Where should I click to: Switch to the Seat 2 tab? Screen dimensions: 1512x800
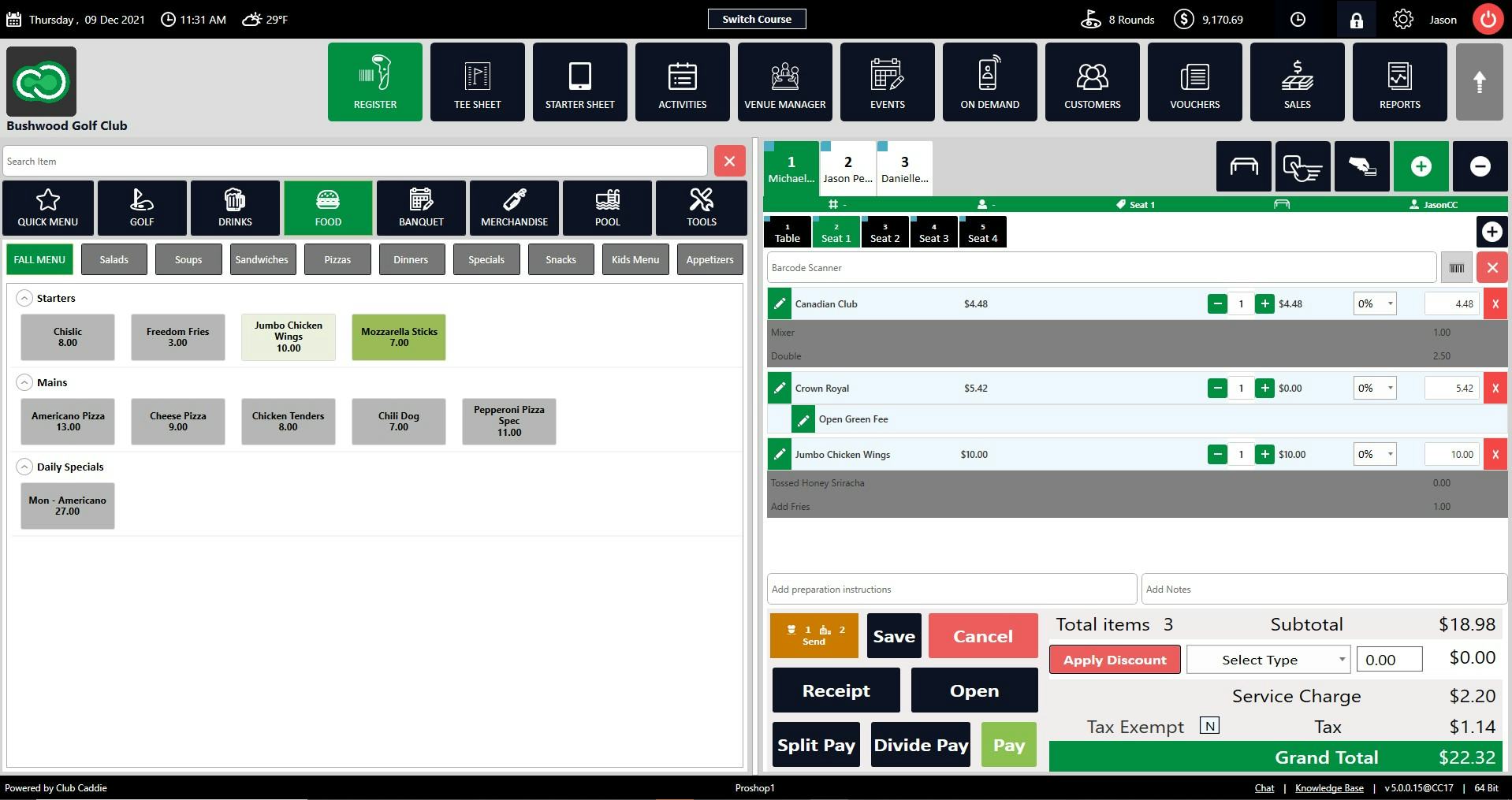884,232
